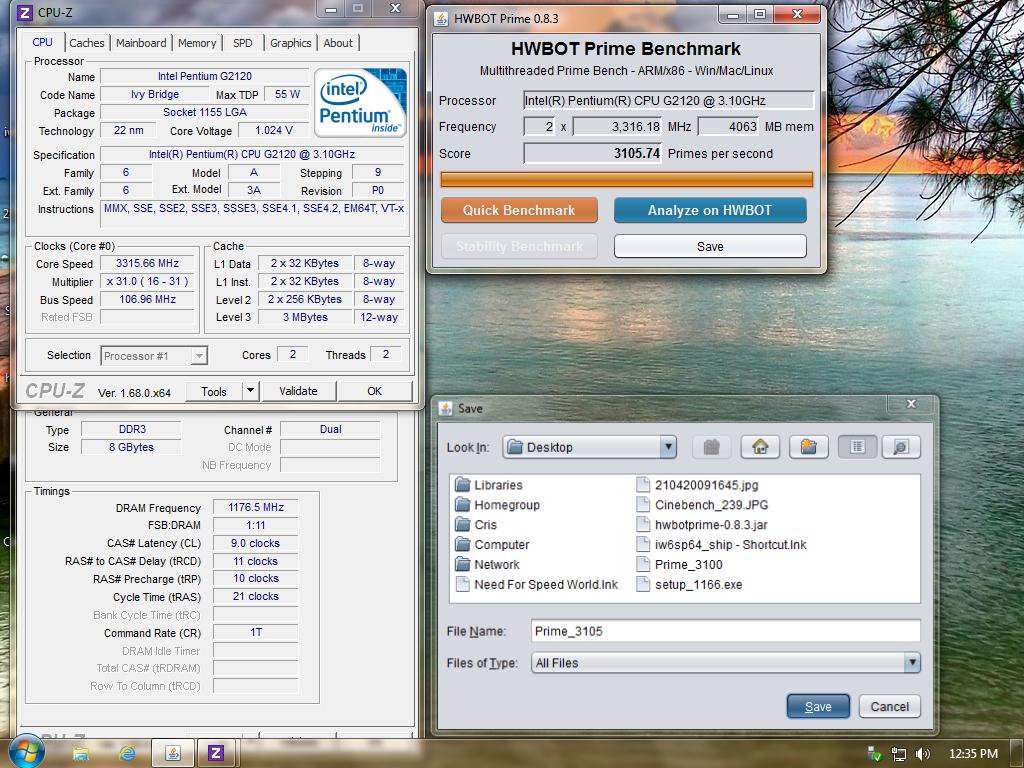1024x768 pixels.
Task: Switch to List view in Save dialog
Action: point(857,447)
